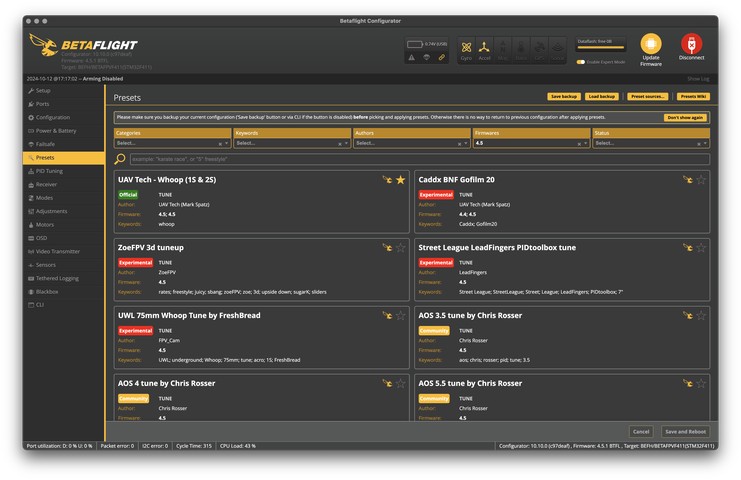Click the battery voltage icon in the header
The height and width of the screenshot is (480, 741).
pyautogui.click(x=414, y=44)
